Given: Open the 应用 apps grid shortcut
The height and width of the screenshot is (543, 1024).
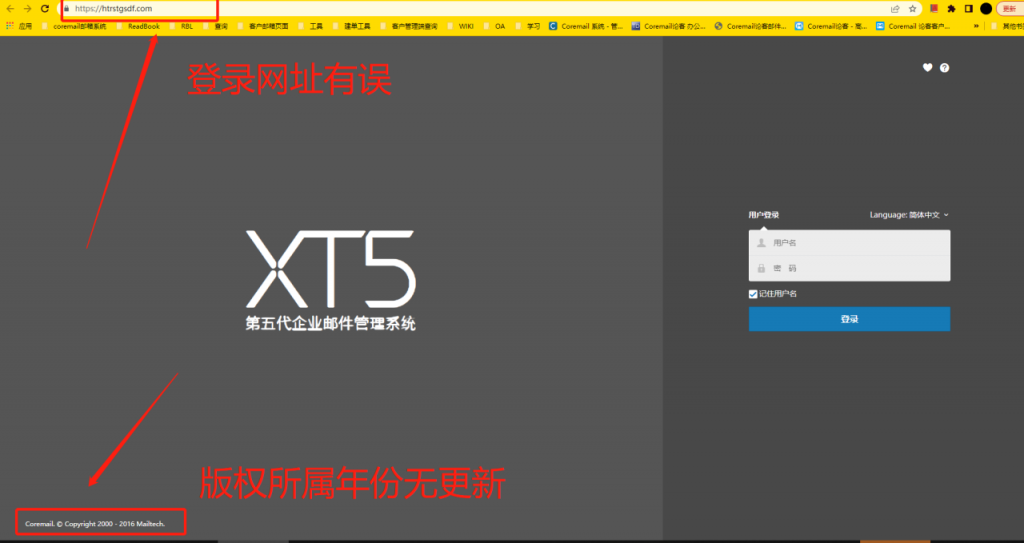Looking at the screenshot, I should tap(19, 26).
